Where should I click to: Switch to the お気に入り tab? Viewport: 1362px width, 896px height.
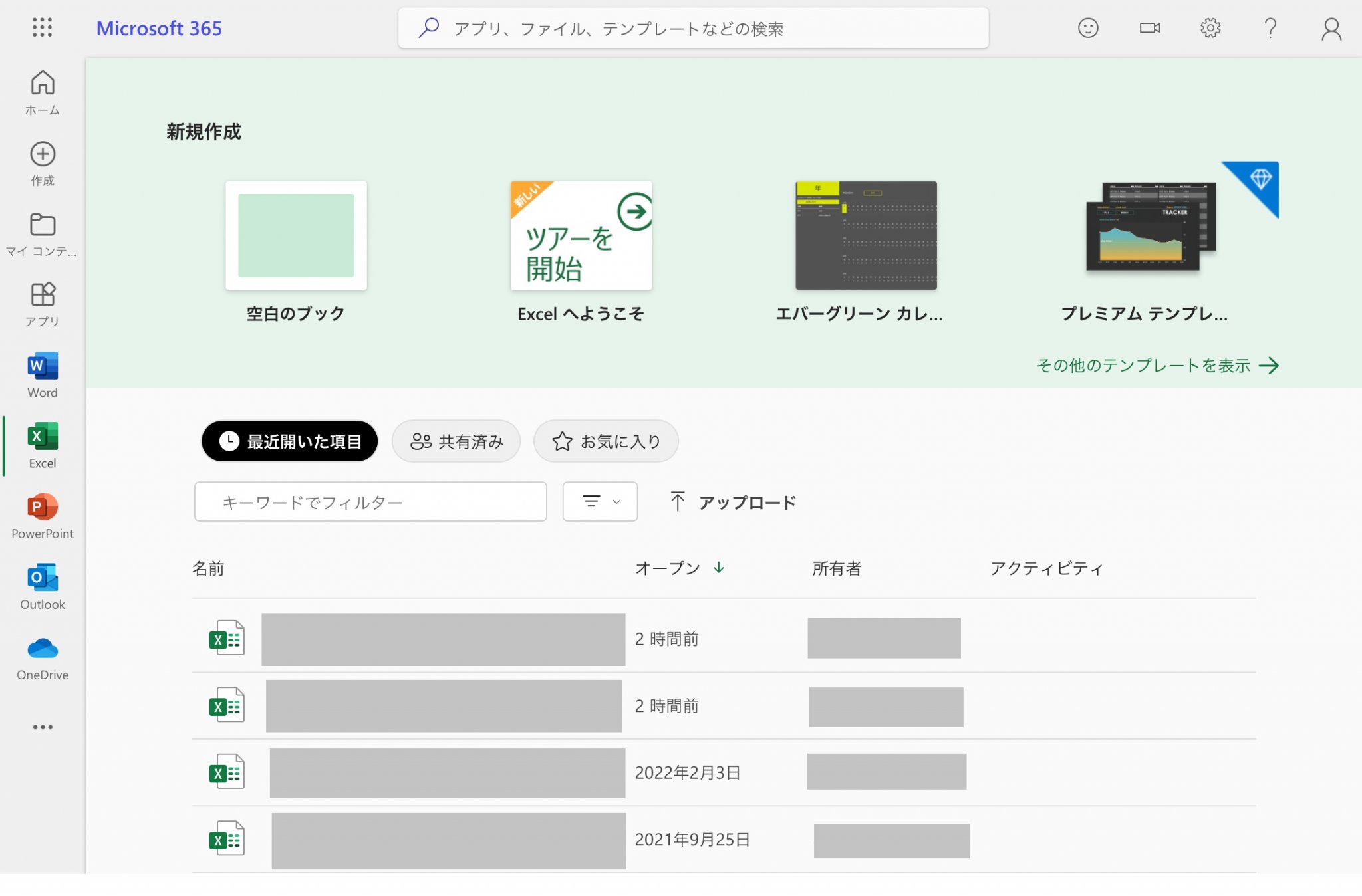(x=606, y=441)
